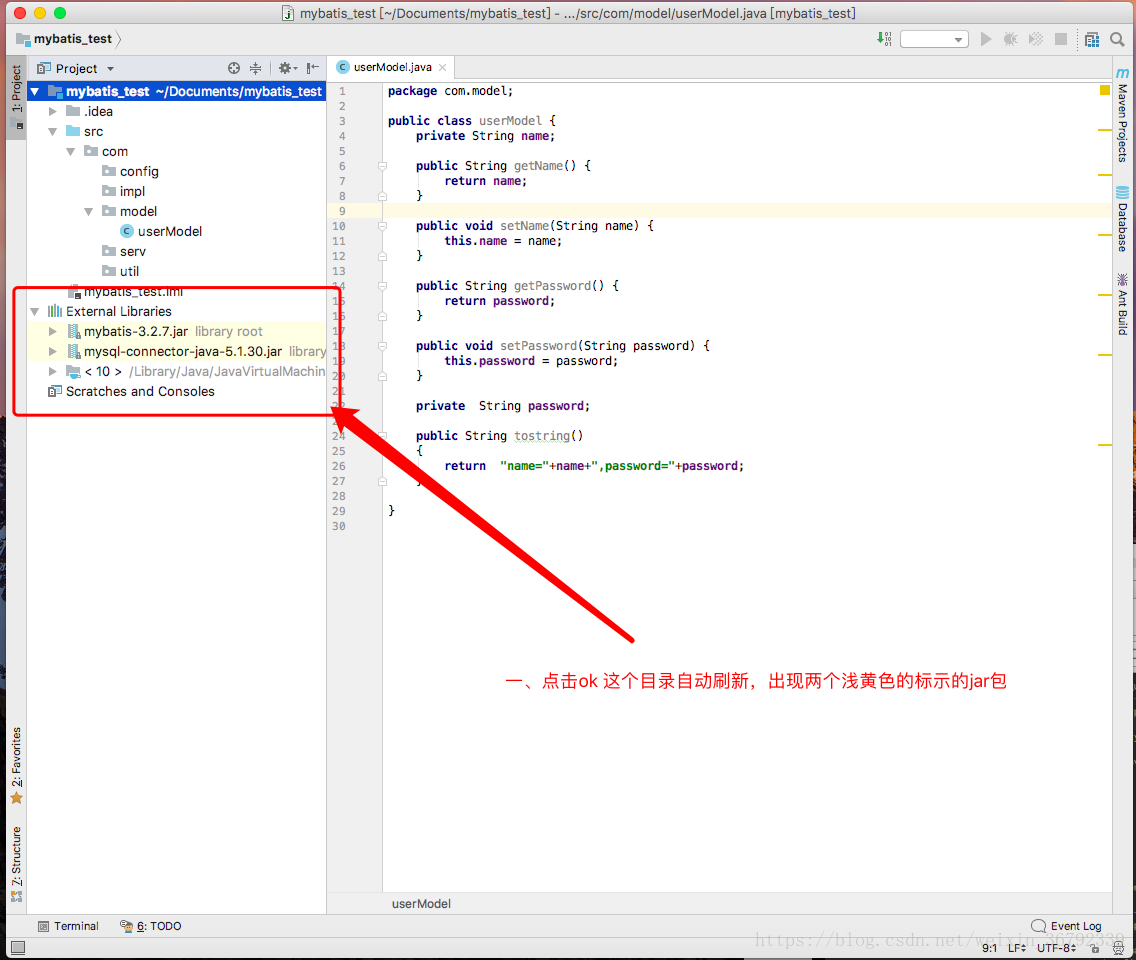This screenshot has height=960, width=1136.
Task: Click the Build project icon in toolbar
Action: pos(884,38)
